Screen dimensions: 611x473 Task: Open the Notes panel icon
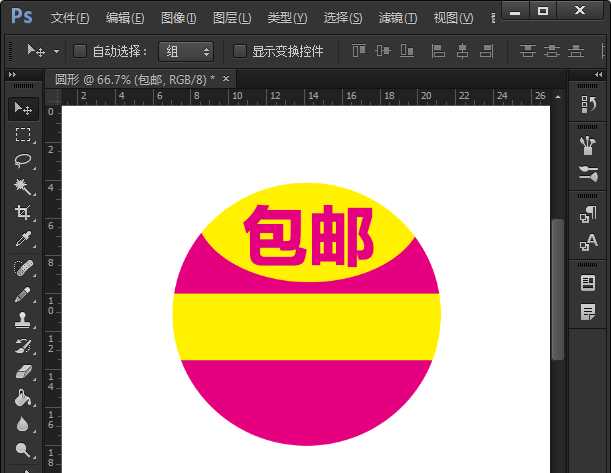tap(588, 312)
